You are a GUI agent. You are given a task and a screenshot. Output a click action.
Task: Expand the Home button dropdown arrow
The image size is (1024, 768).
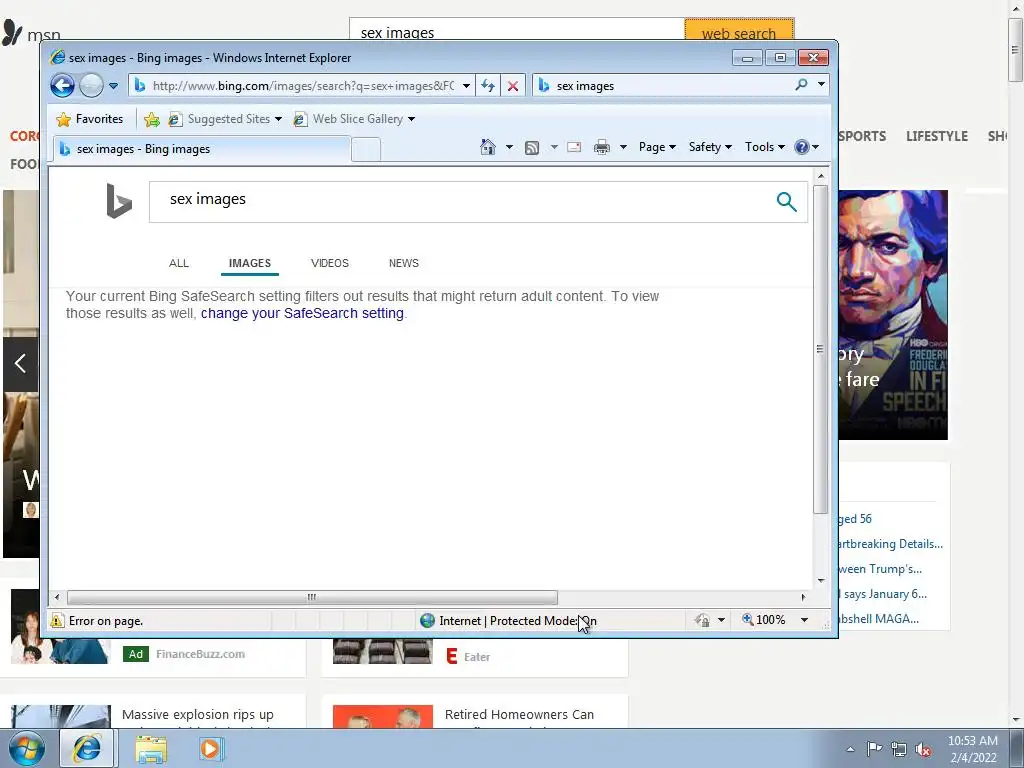pyautogui.click(x=509, y=147)
